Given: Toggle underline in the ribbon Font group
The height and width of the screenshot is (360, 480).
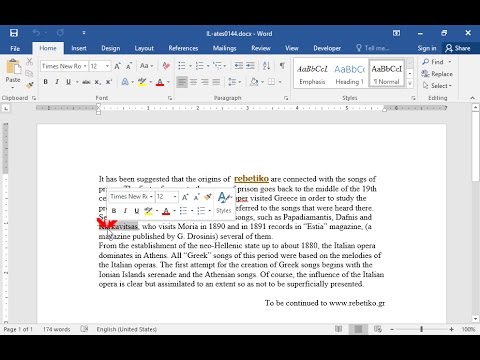Looking at the screenshot, I should point(68,82).
